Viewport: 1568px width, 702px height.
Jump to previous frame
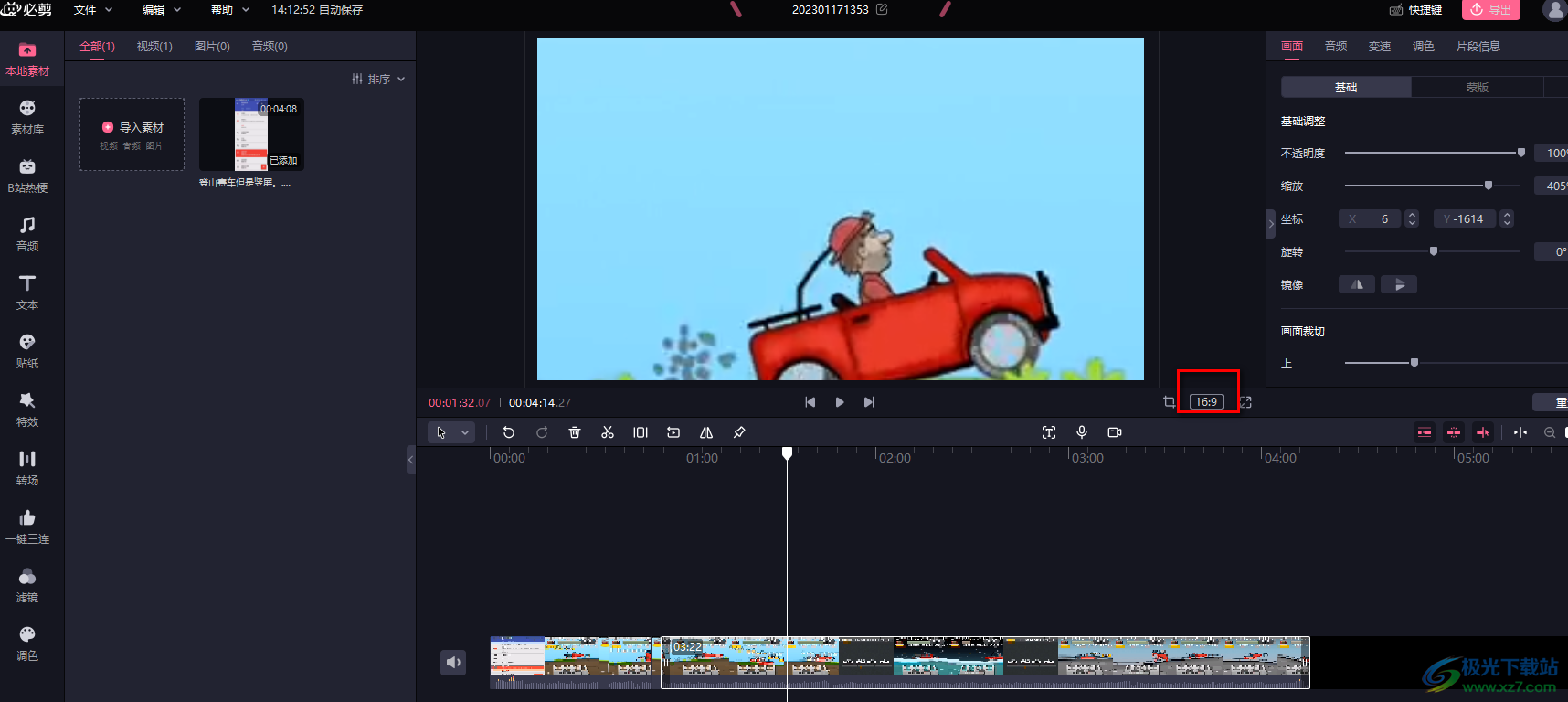tap(810, 402)
